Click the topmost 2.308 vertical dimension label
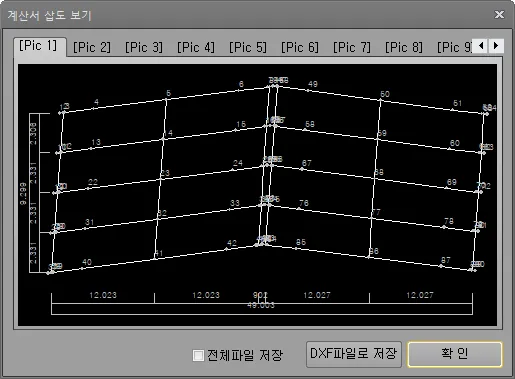The image size is (515, 379). point(34,133)
